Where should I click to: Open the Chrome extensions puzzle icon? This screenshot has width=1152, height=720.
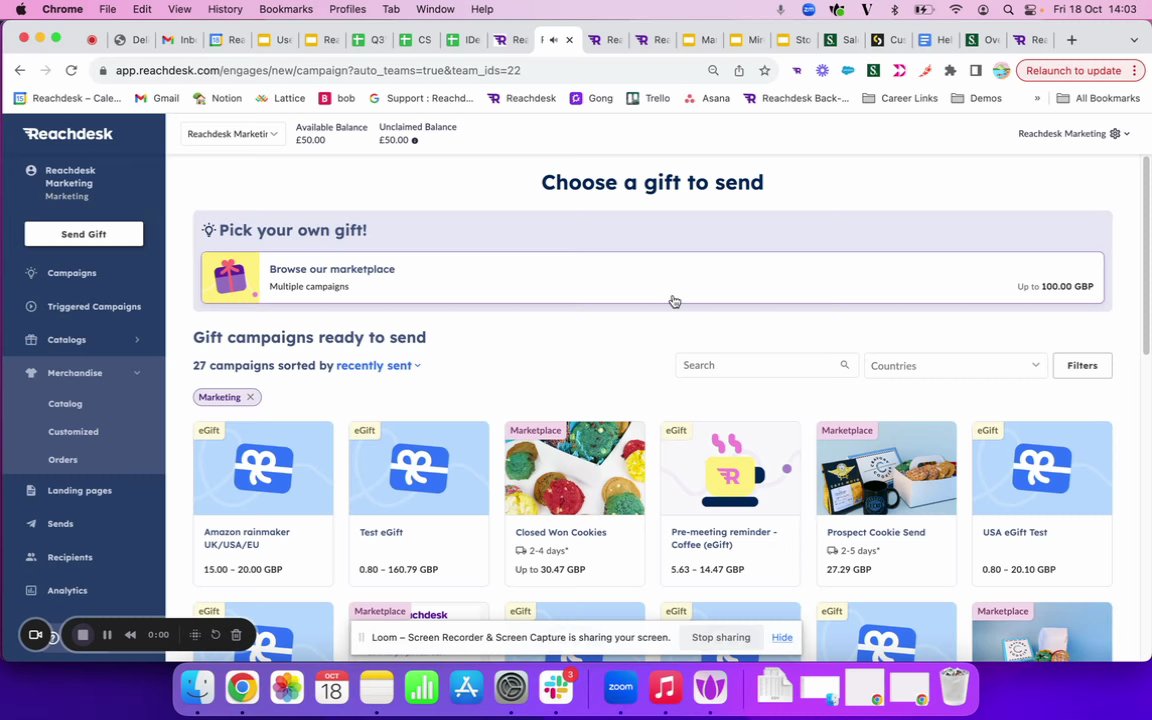(950, 71)
